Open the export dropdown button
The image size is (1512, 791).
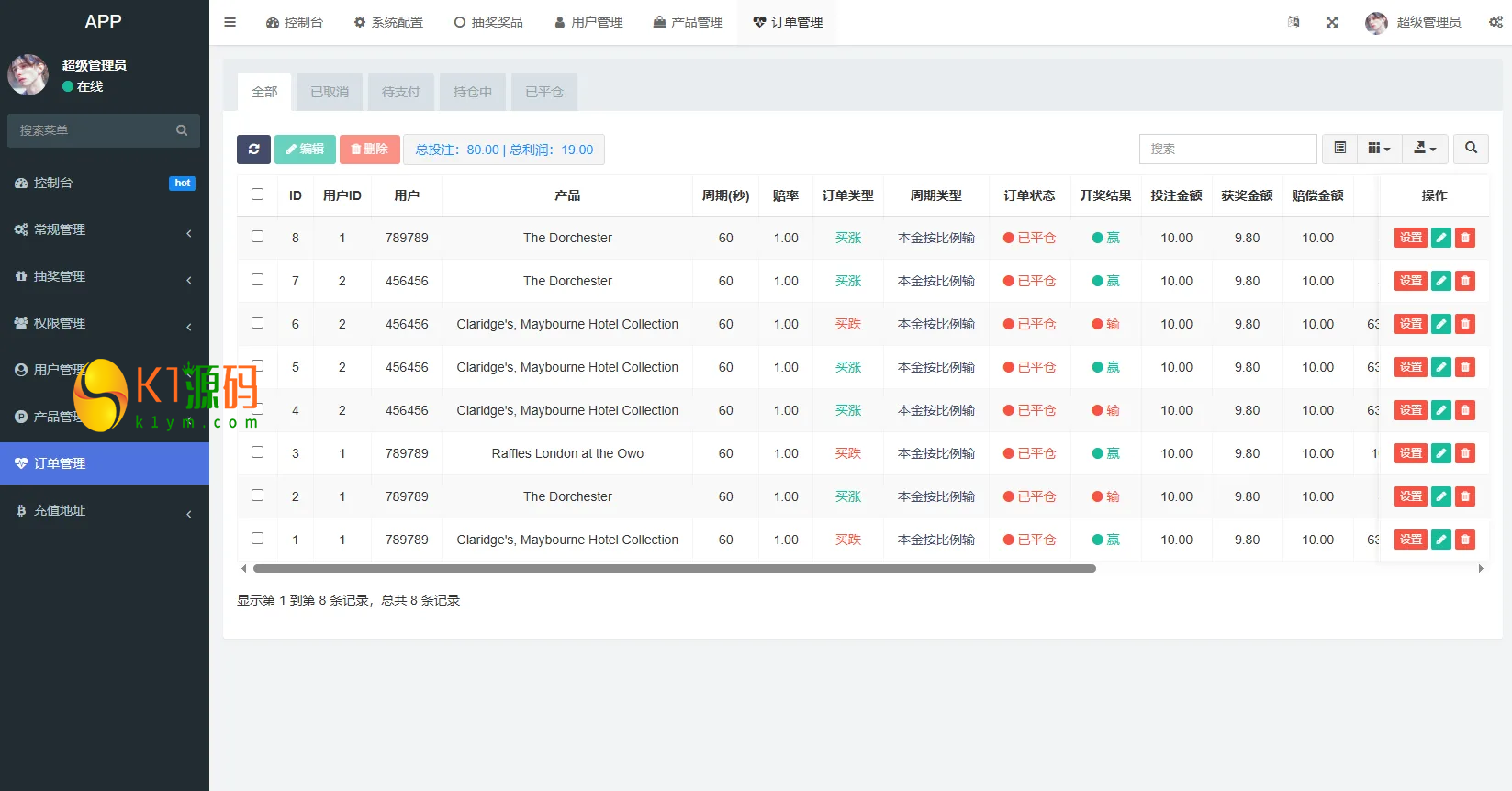tap(1425, 148)
